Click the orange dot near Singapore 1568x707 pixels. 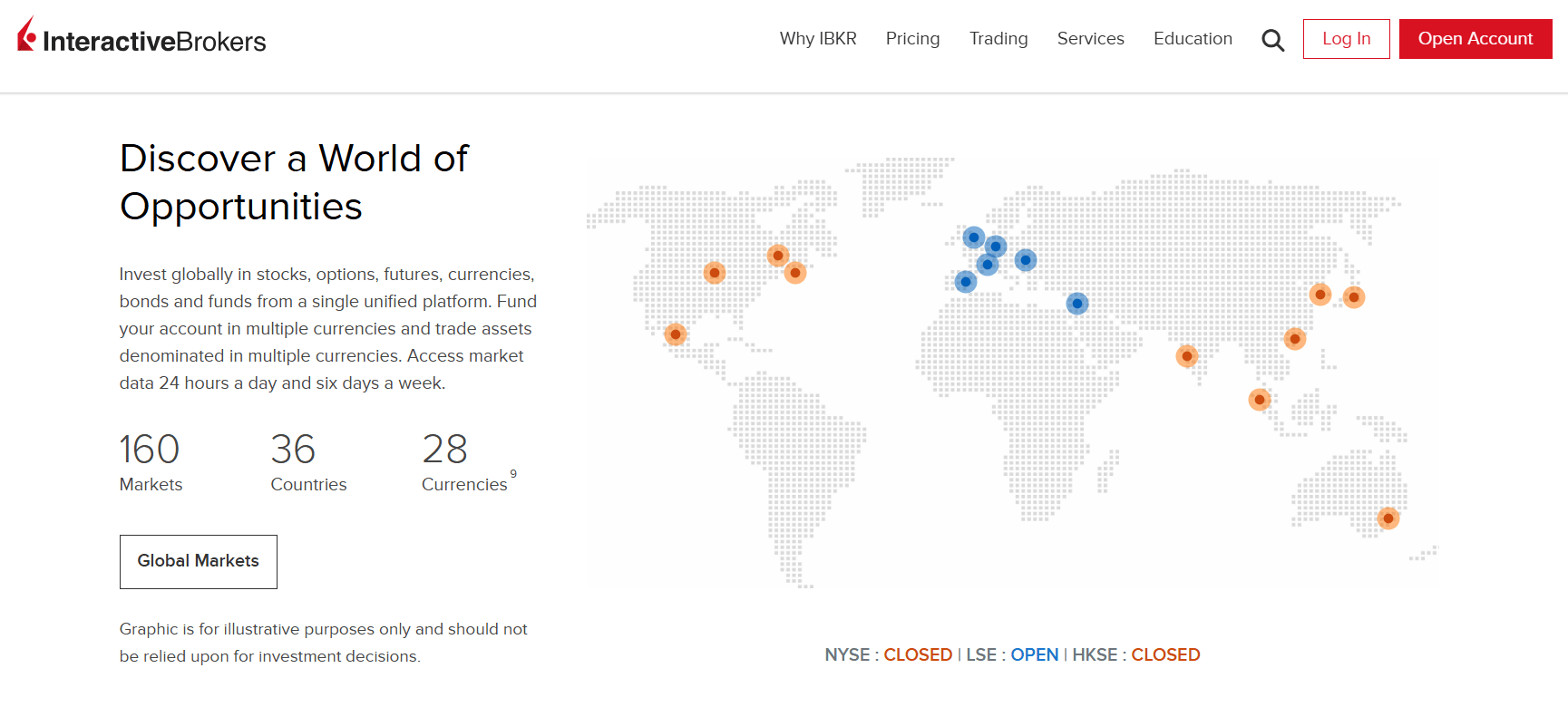[1260, 400]
